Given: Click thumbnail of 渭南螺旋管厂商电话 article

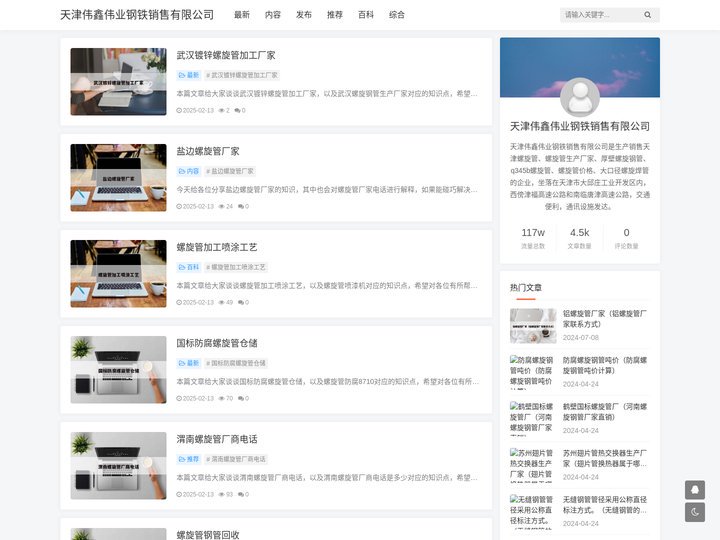Looking at the screenshot, I should pos(118,466).
